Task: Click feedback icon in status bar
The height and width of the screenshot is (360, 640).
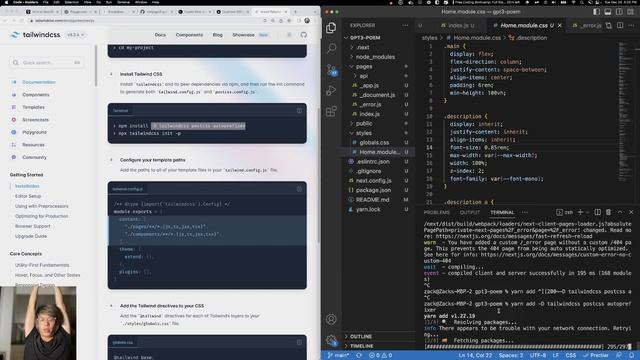Action: 620,356
